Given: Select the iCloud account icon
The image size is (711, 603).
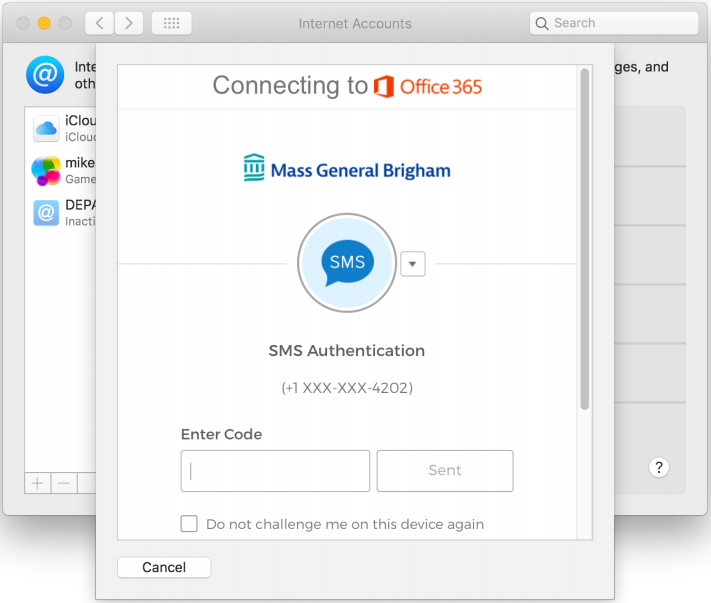Looking at the screenshot, I should pos(46,128).
